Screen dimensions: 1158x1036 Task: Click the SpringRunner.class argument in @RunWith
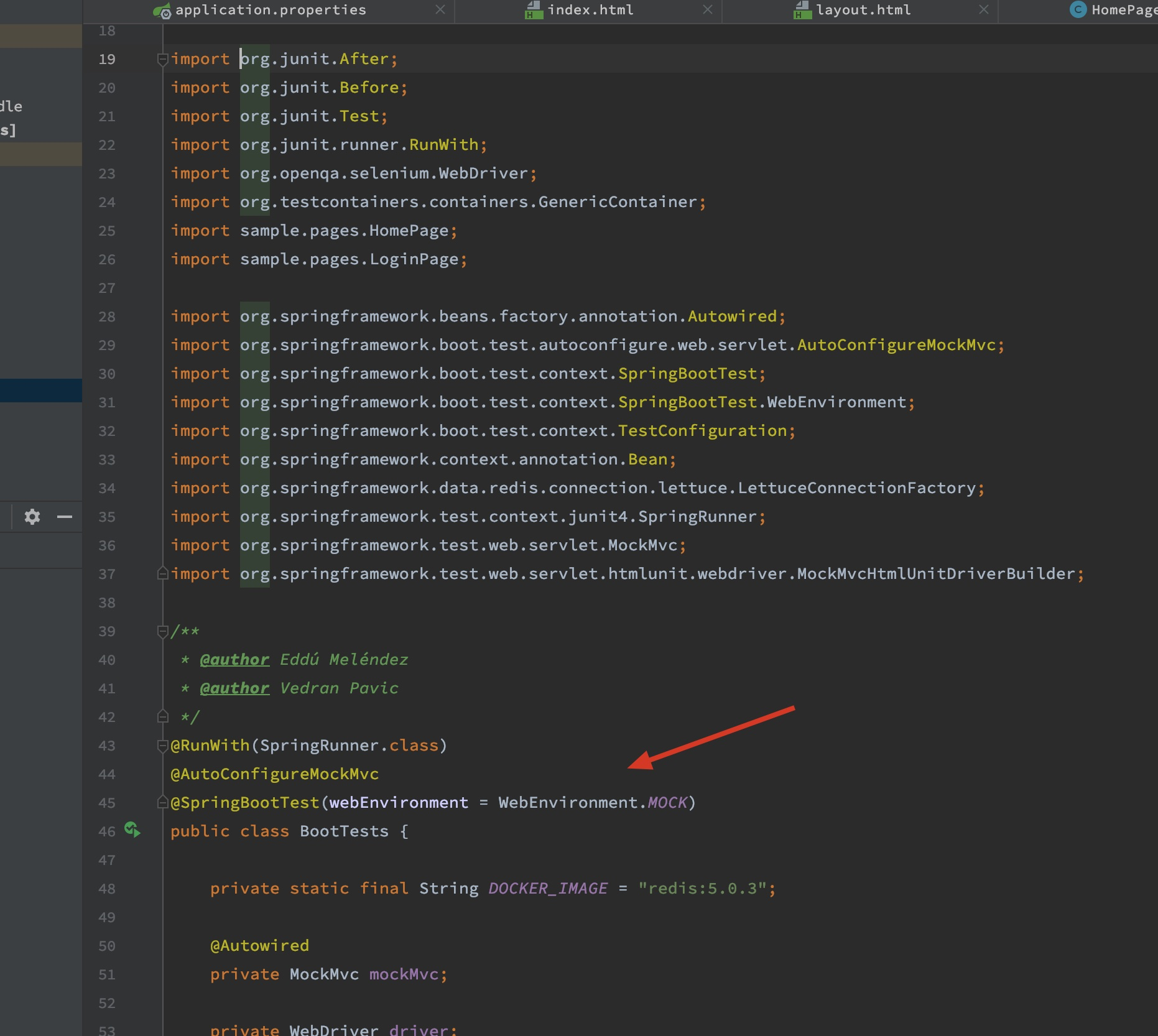tap(350, 746)
